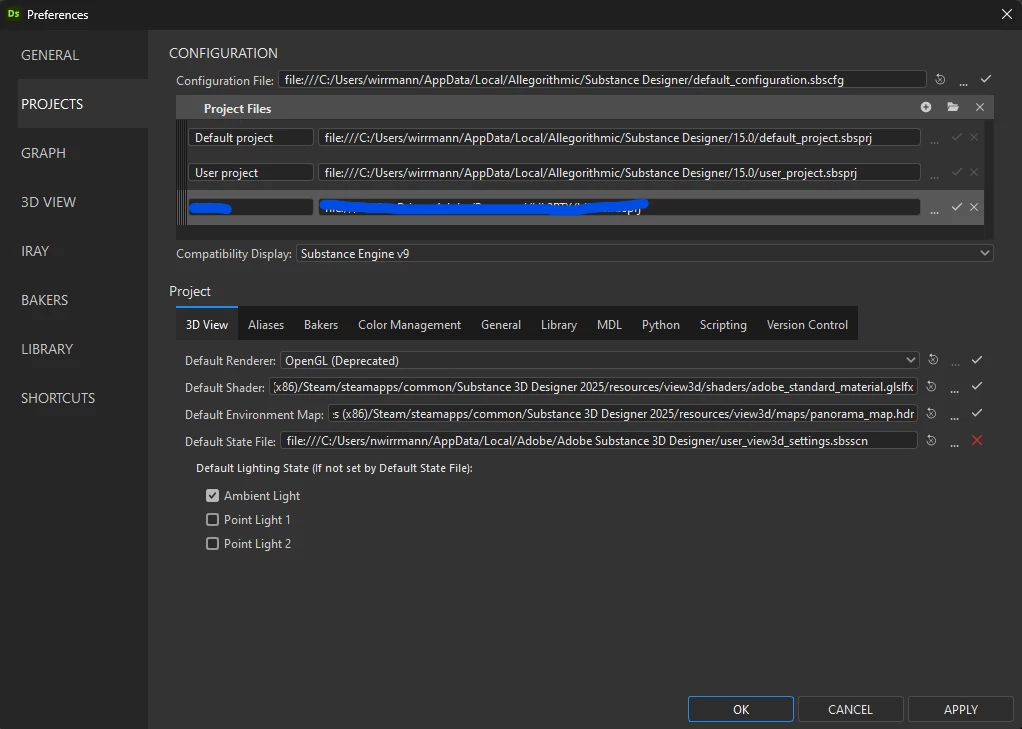Click Default Shader path field

point(593,386)
